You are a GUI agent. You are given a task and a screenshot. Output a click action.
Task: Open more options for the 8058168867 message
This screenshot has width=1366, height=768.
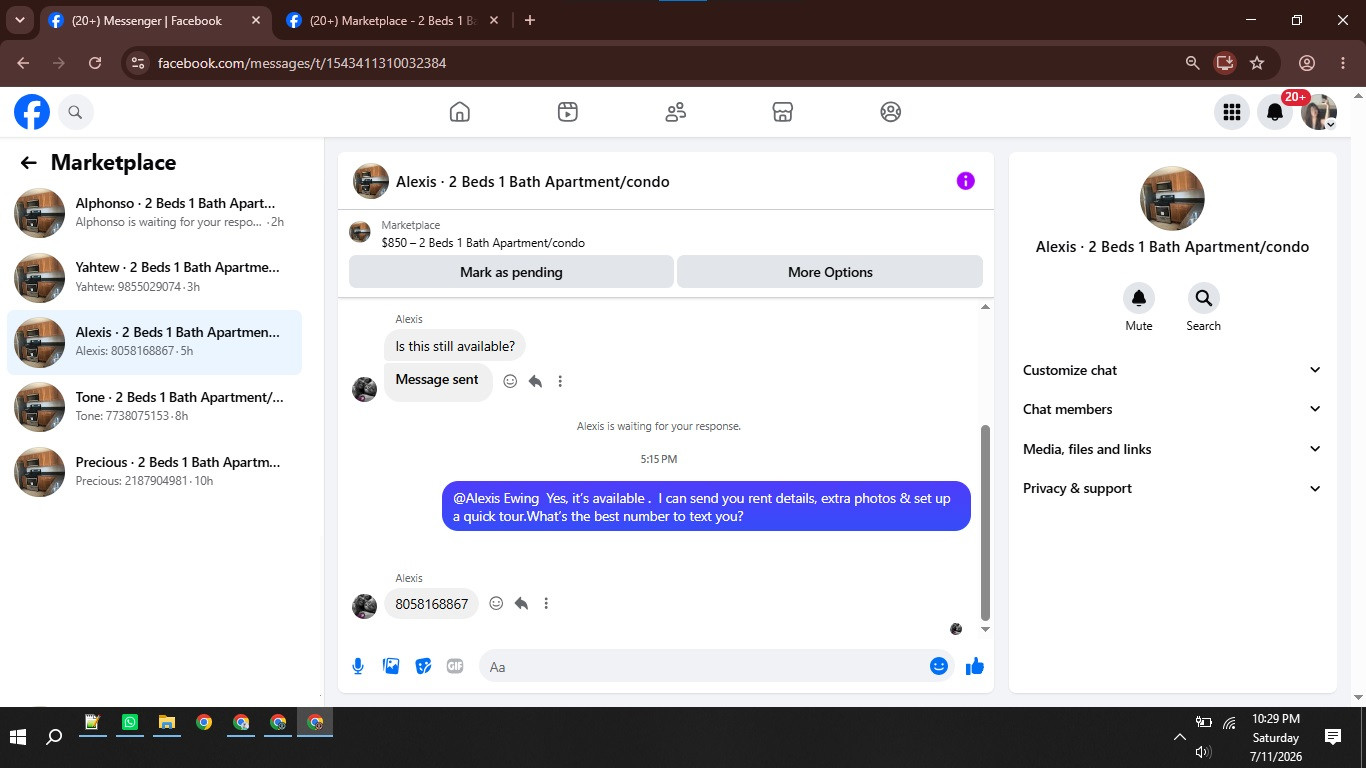click(x=546, y=603)
